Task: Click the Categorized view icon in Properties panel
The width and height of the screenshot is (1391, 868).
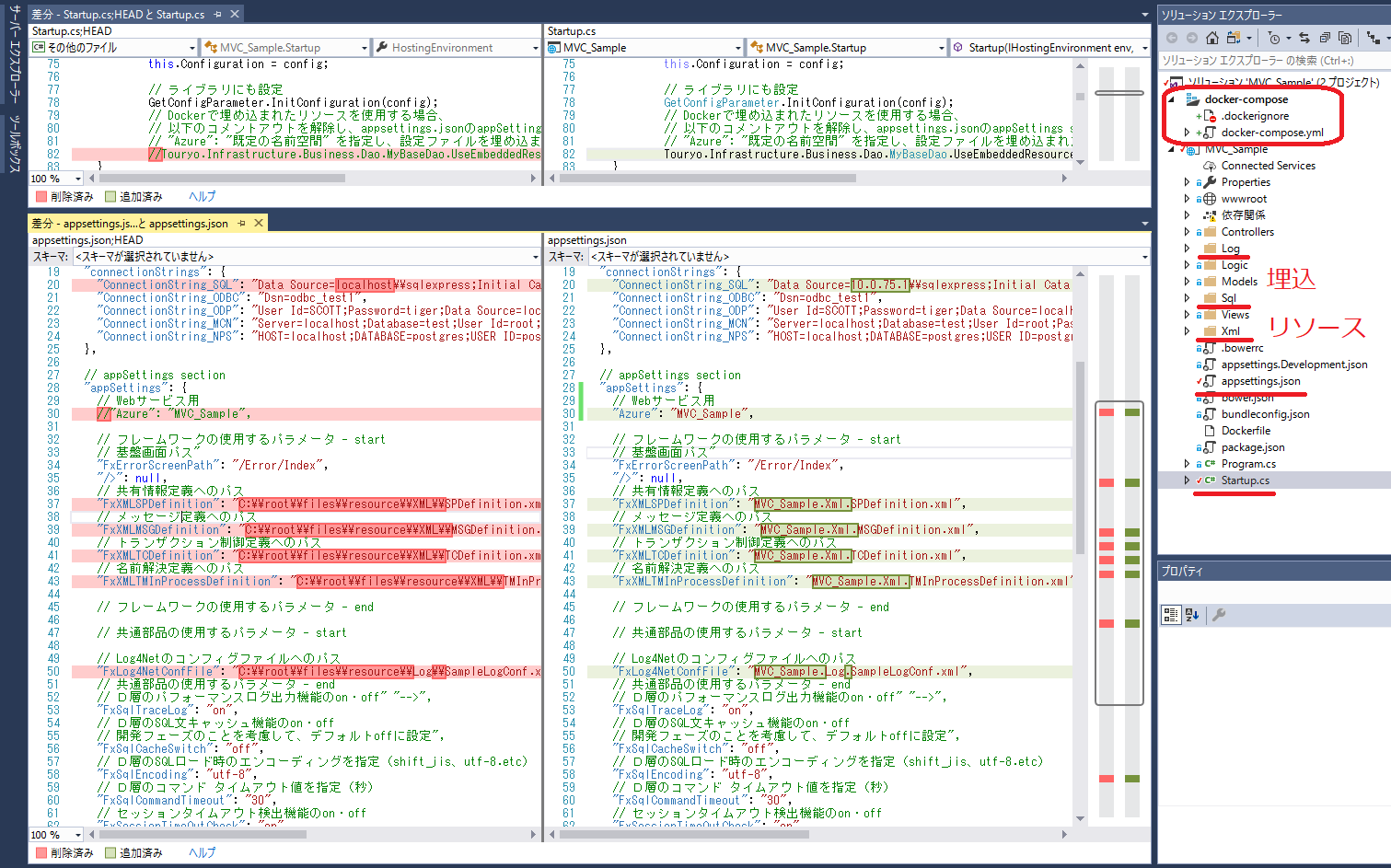Action: (x=1171, y=615)
